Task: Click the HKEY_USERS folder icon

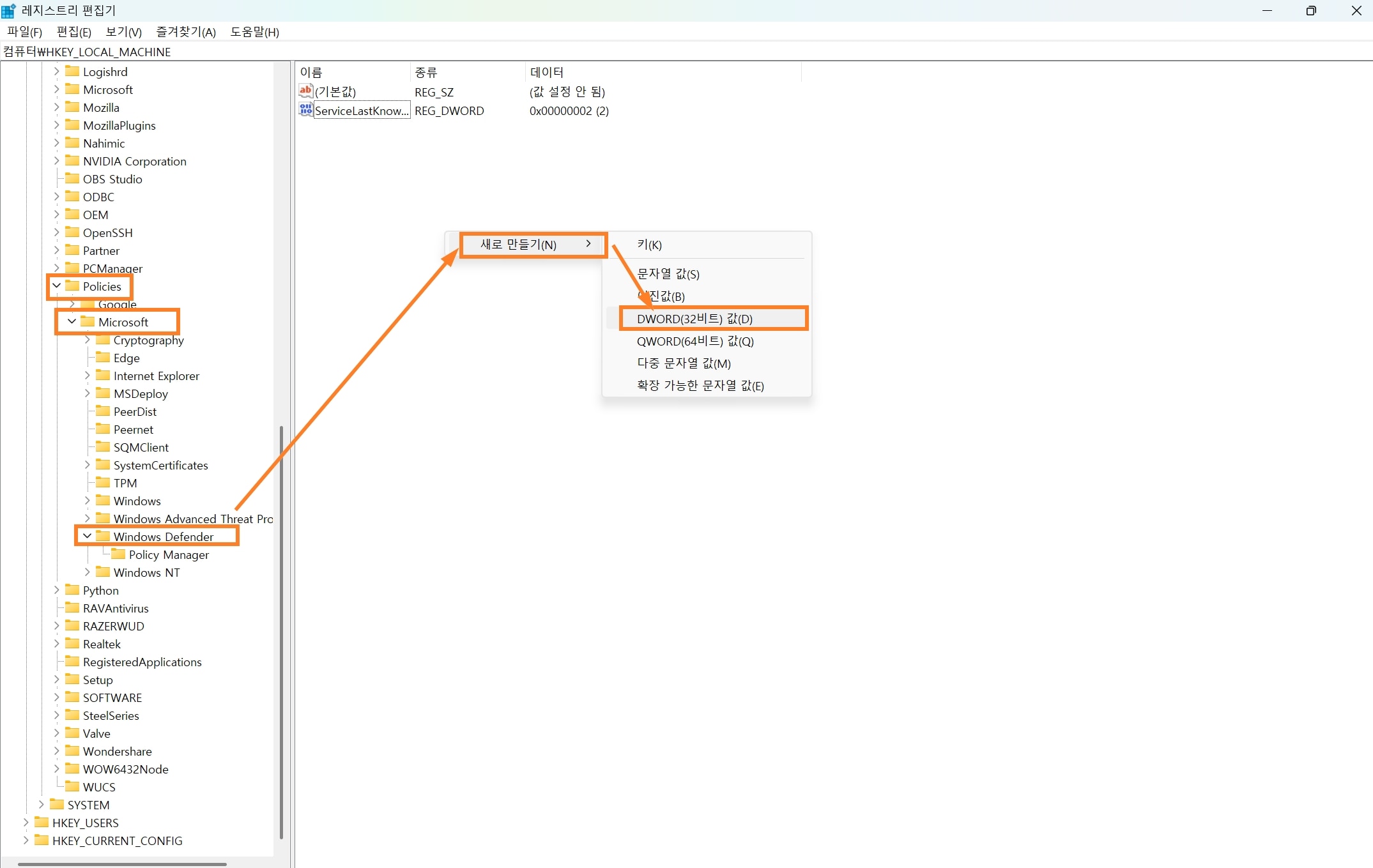Action: pos(42,822)
